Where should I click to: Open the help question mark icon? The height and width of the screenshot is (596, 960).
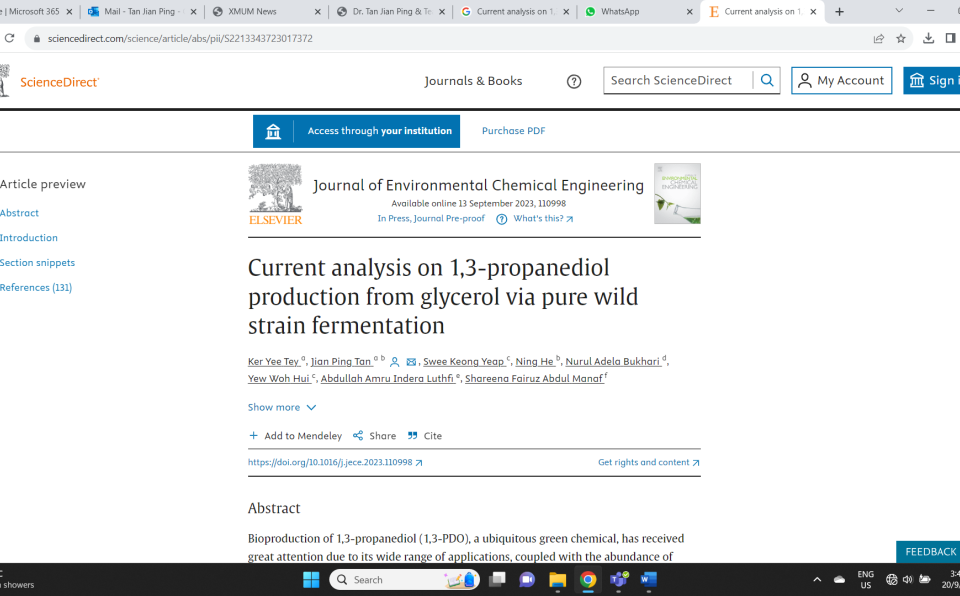[574, 81]
